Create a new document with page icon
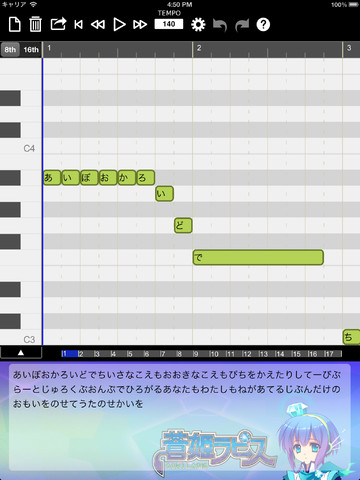The width and height of the screenshot is (360, 480). coord(15,25)
